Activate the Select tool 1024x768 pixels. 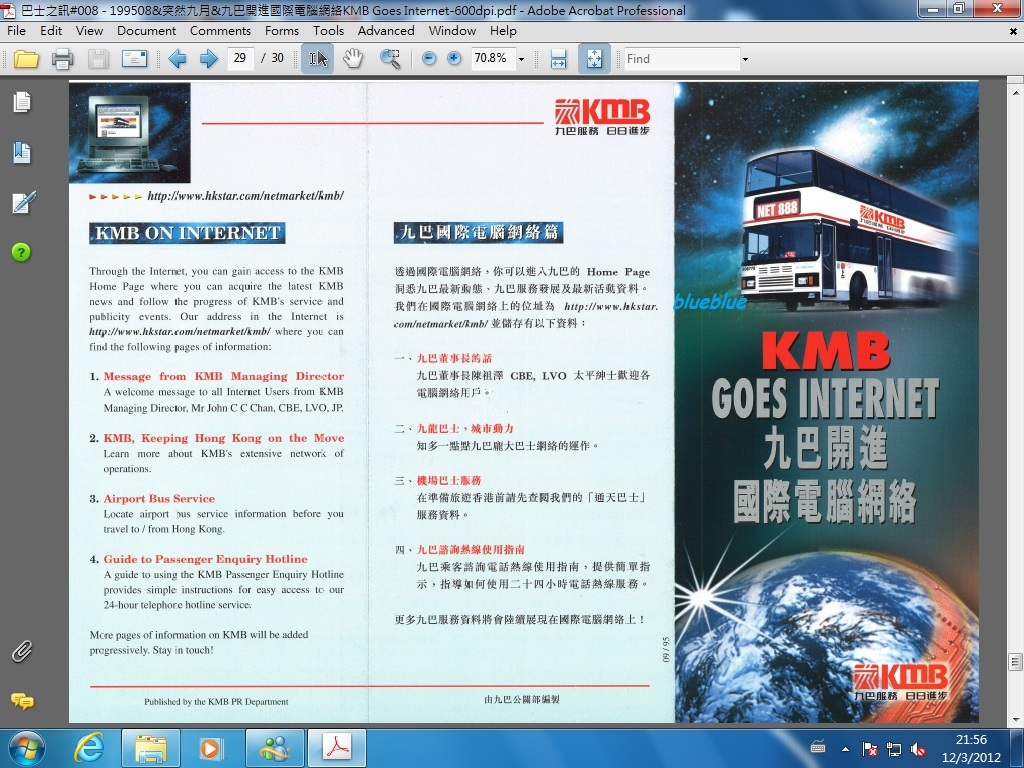pos(317,59)
